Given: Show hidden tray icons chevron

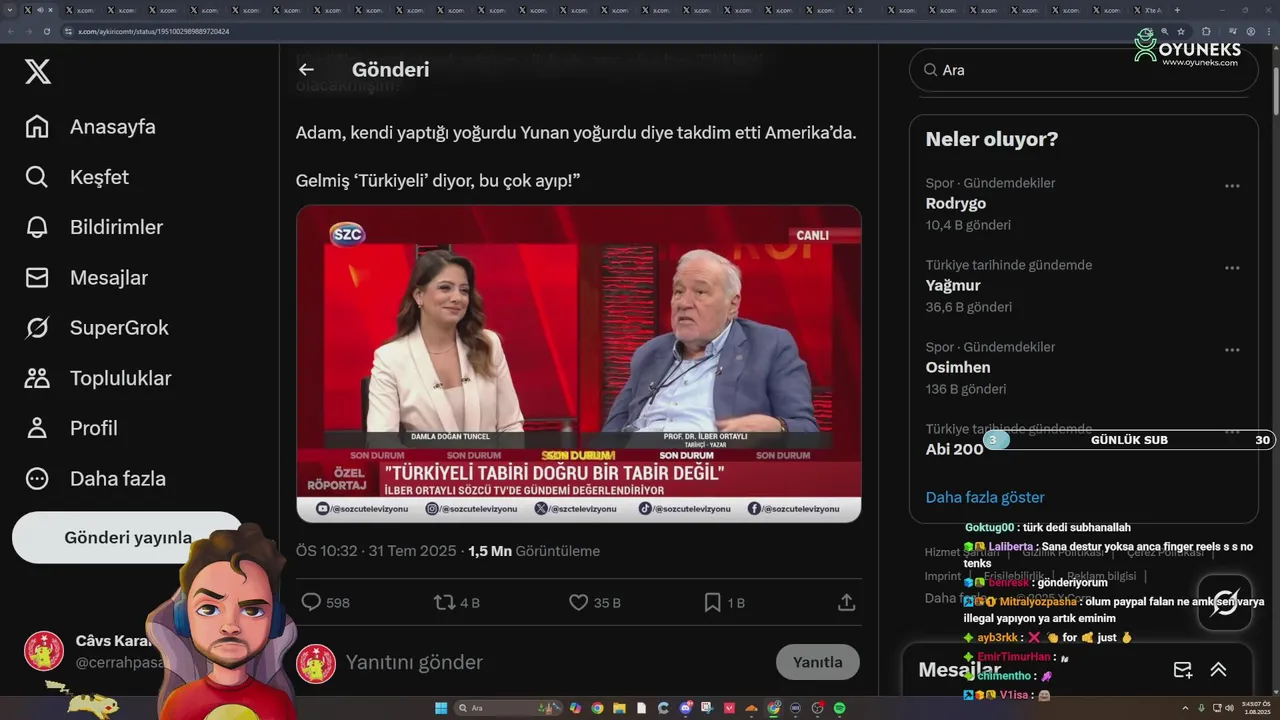Looking at the screenshot, I should [1186, 708].
